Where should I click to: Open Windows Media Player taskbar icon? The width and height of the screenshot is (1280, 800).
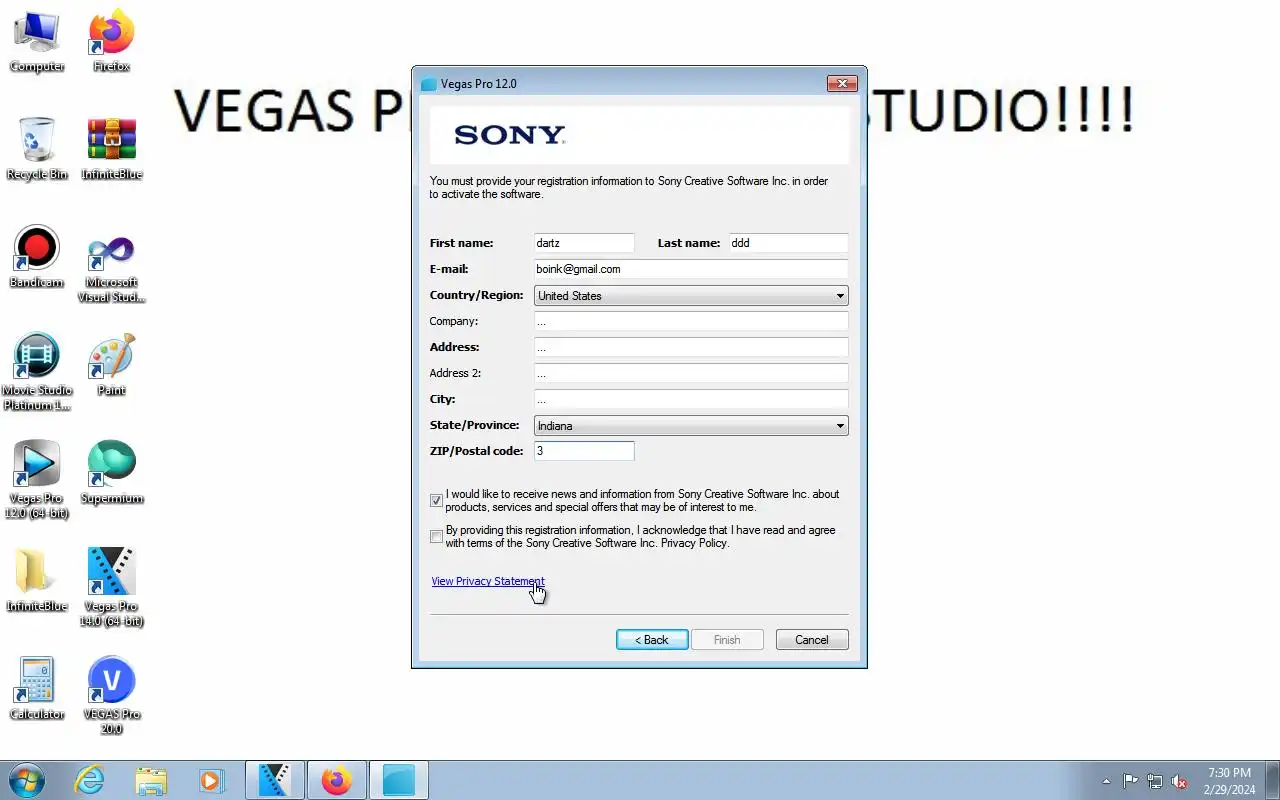coord(211,780)
